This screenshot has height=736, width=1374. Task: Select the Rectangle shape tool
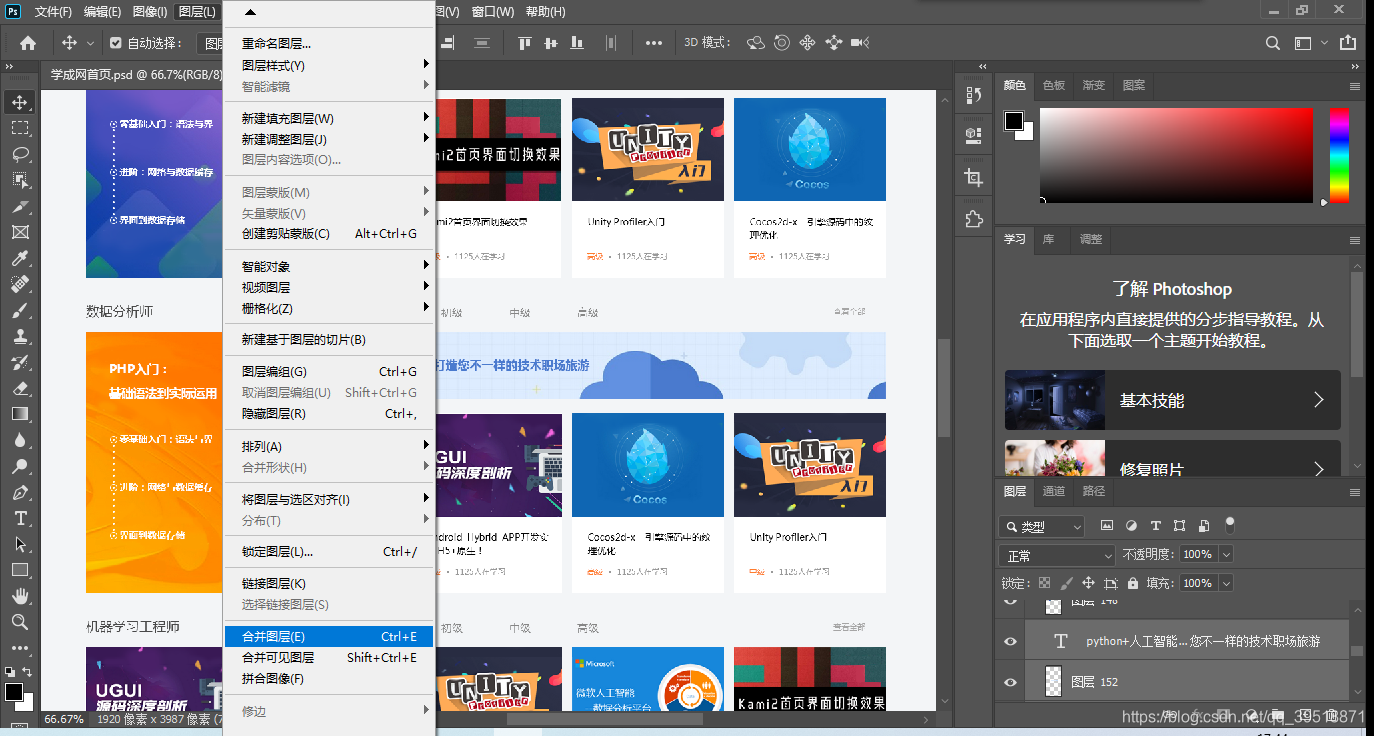[x=20, y=570]
